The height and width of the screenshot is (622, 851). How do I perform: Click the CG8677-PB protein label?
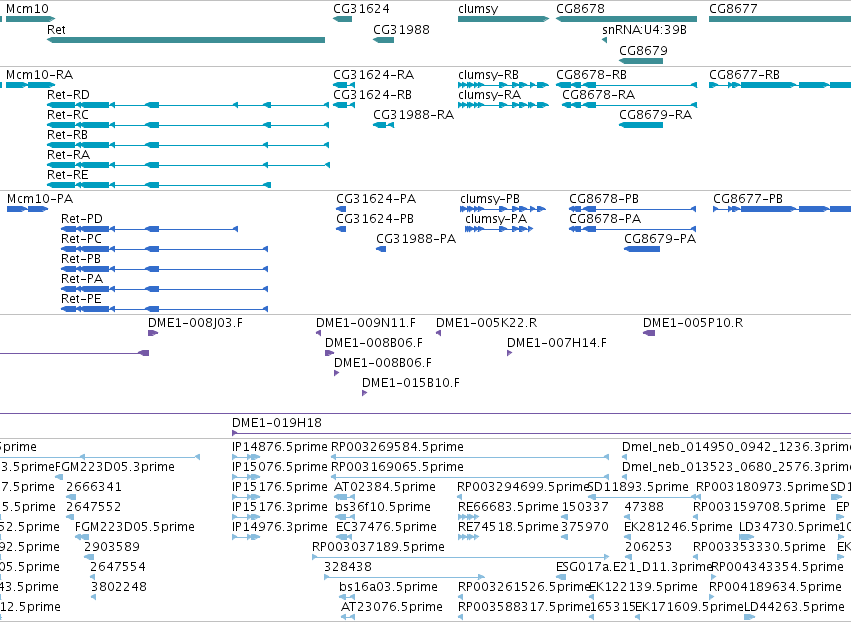(748, 199)
